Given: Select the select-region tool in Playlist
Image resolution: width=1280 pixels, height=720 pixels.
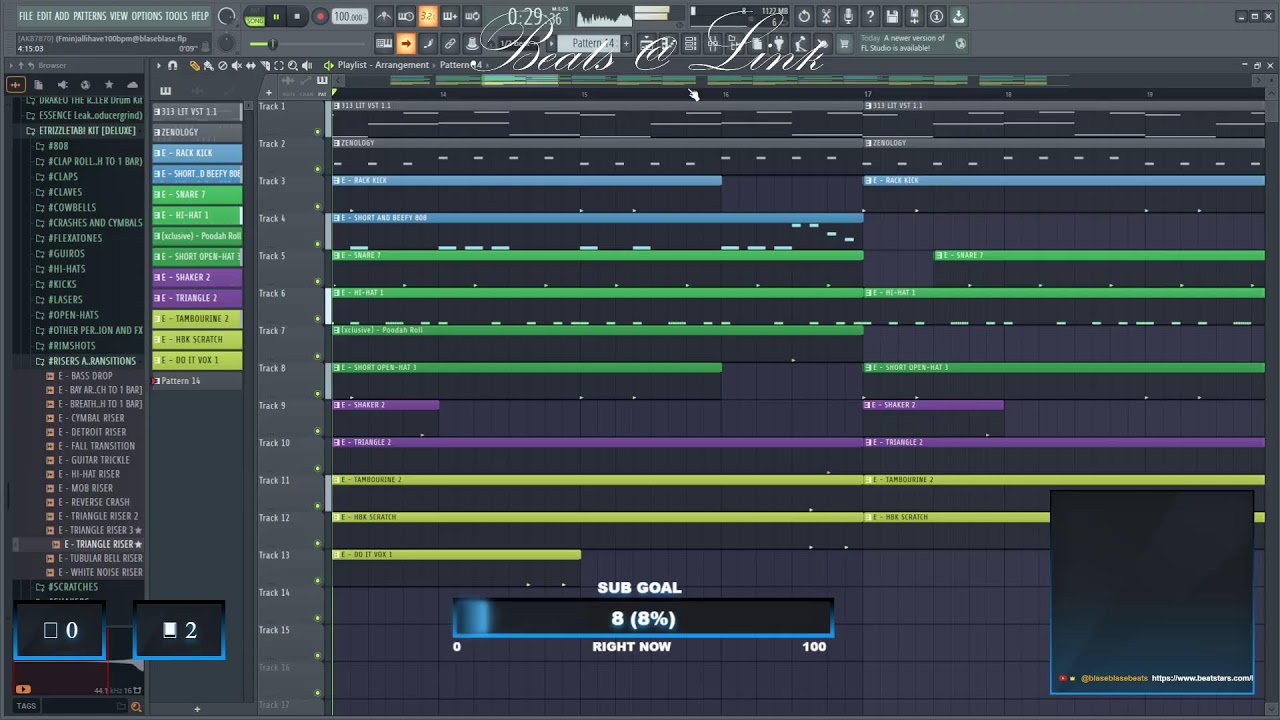Looking at the screenshot, I should coord(278,65).
